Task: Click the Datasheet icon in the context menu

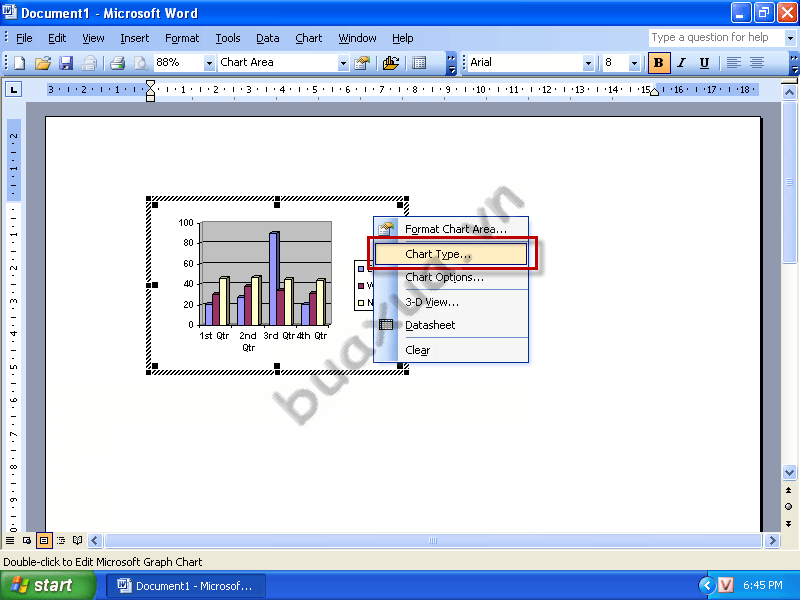Action: point(386,324)
